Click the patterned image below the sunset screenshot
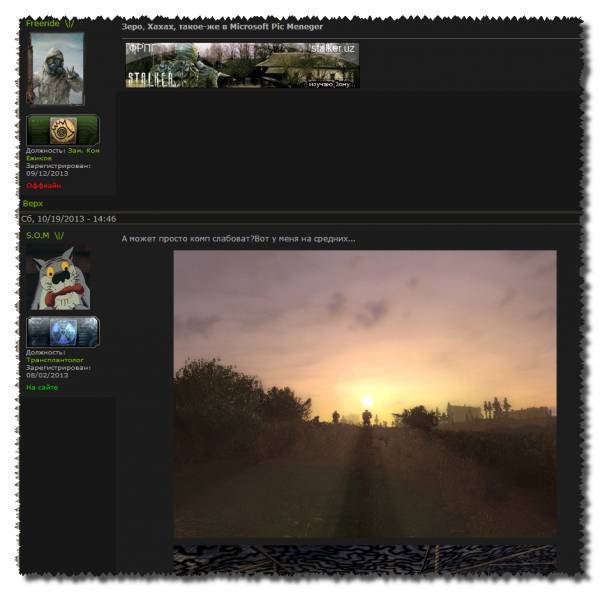This screenshot has height=592, width=600. click(x=364, y=559)
